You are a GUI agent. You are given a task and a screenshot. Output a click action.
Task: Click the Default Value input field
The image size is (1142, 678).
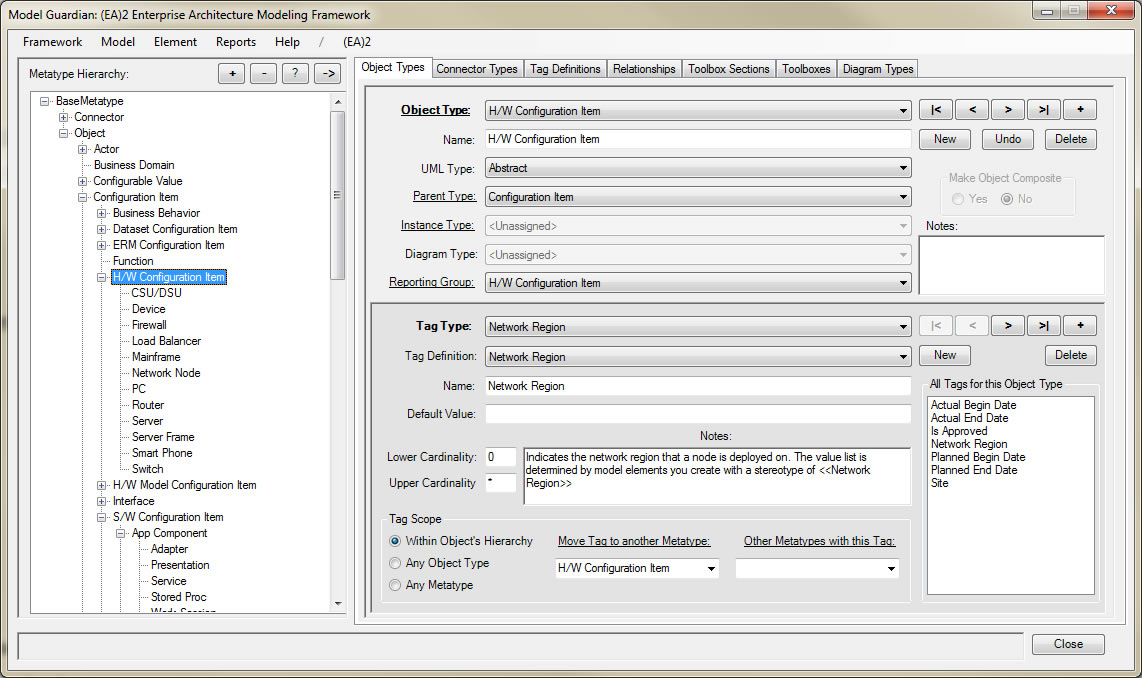pyautogui.click(x=698, y=414)
